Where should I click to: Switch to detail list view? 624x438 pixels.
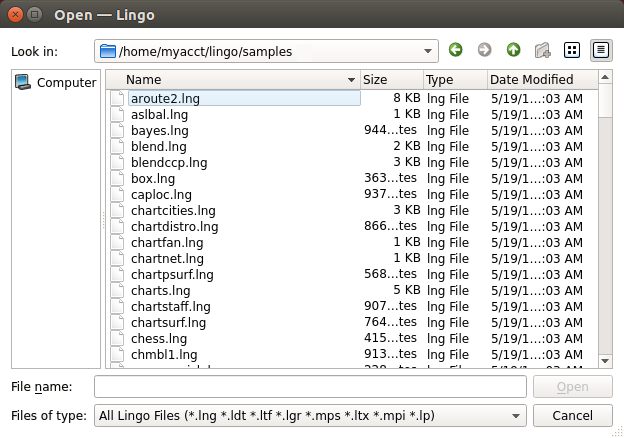[x=601, y=50]
